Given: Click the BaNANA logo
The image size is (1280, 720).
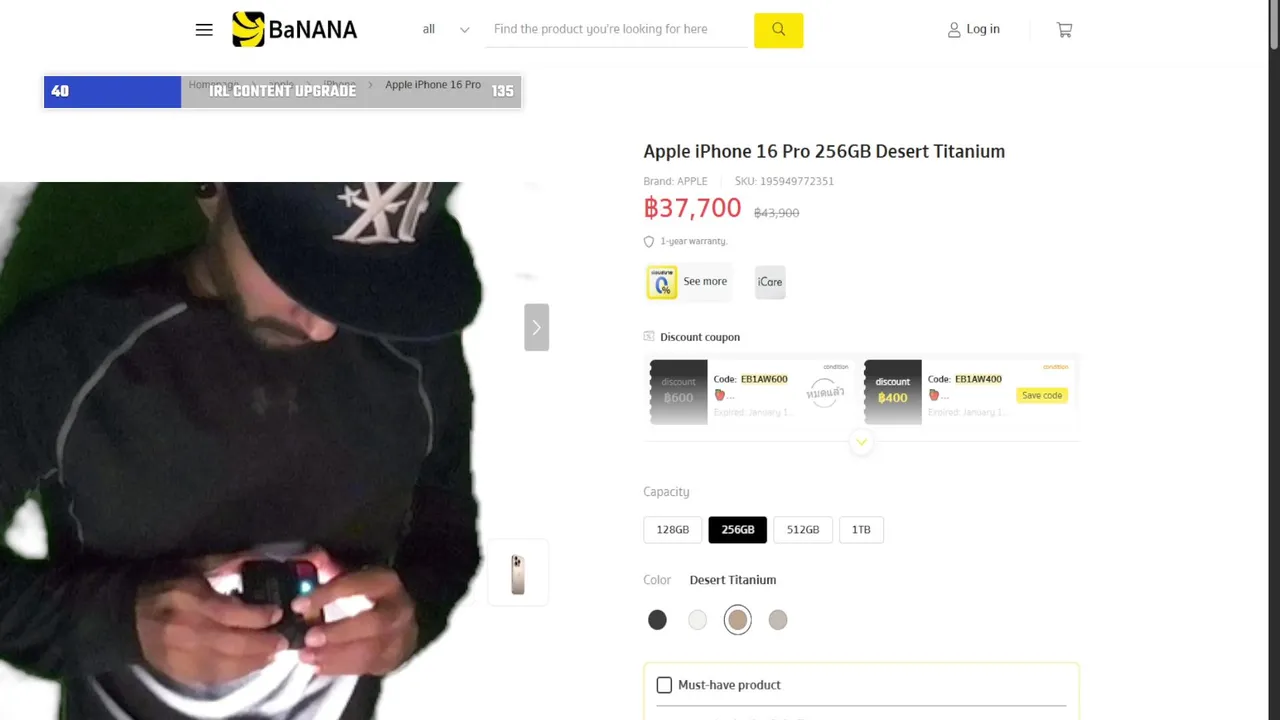Looking at the screenshot, I should click(294, 29).
